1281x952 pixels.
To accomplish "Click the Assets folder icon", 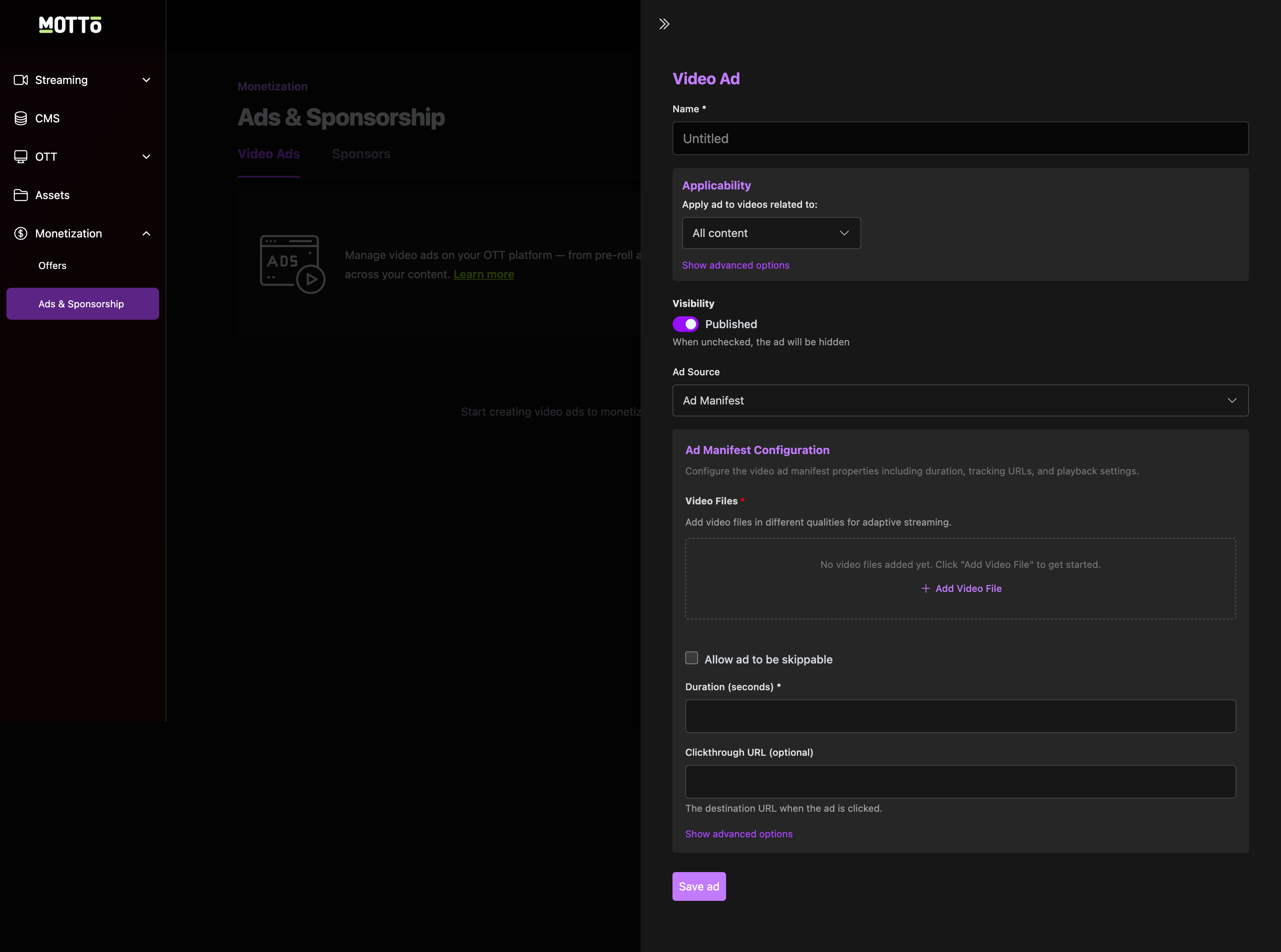I will (x=21, y=195).
